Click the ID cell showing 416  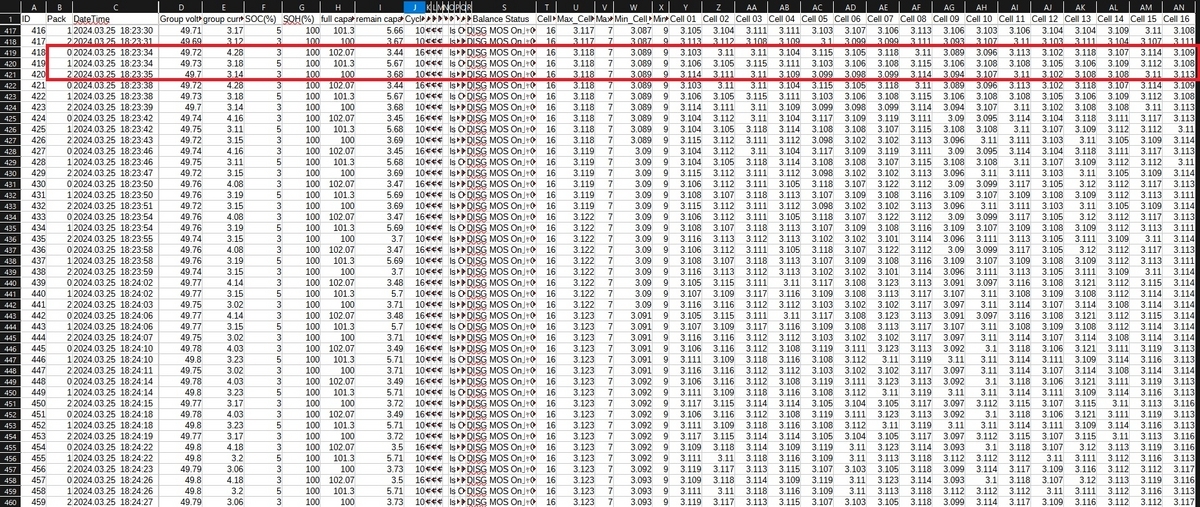[35, 31]
